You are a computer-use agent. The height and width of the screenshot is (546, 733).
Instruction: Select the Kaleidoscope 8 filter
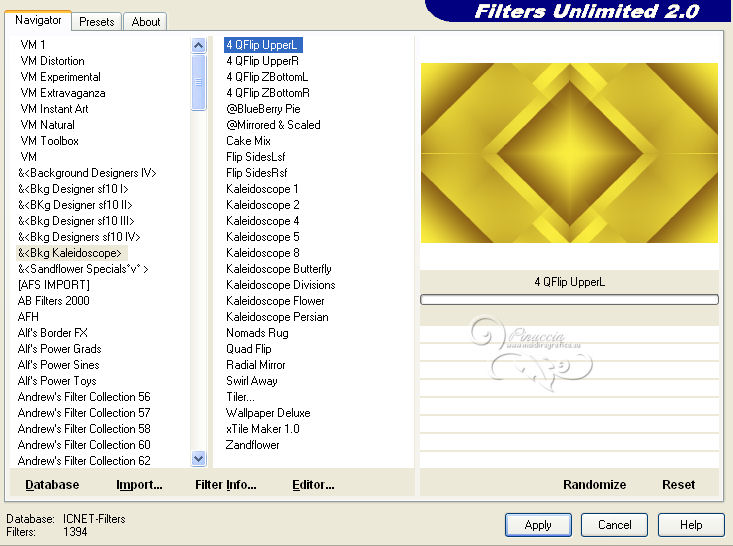click(263, 252)
